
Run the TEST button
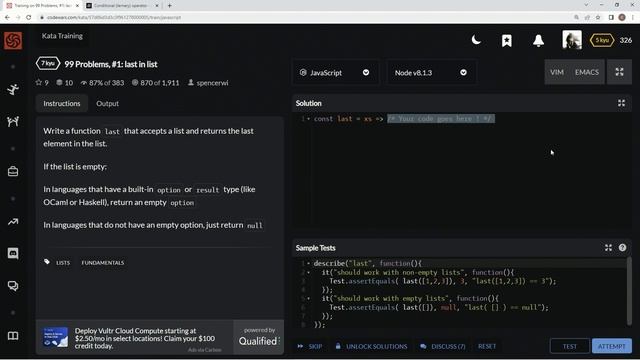[570, 346]
